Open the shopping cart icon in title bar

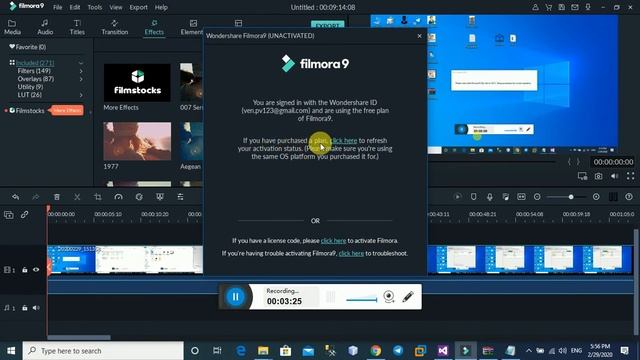pyautogui.click(x=549, y=7)
